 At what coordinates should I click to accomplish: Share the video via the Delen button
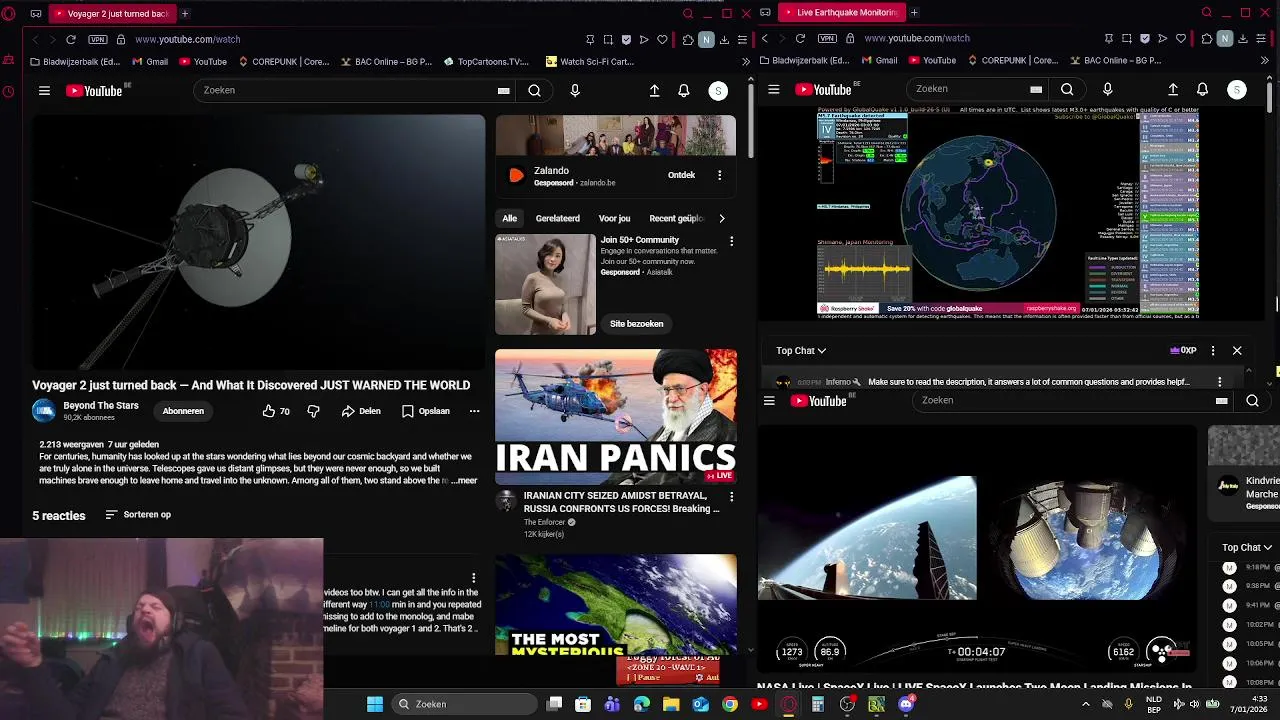[x=361, y=411]
